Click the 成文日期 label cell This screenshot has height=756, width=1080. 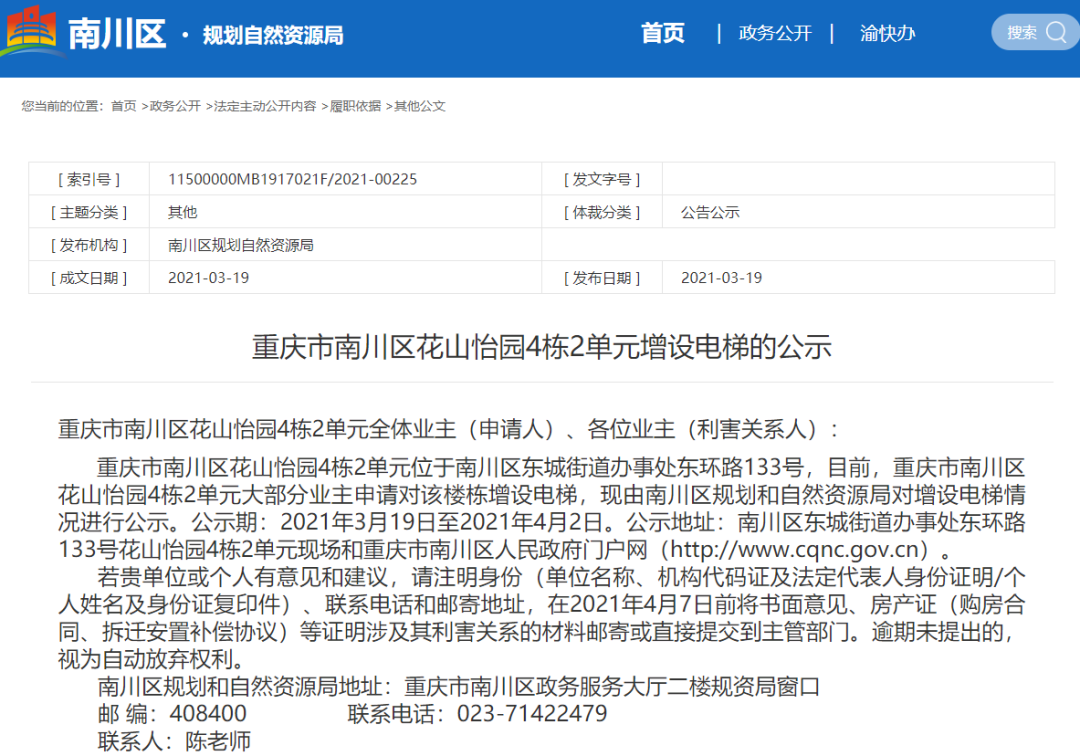(89, 278)
